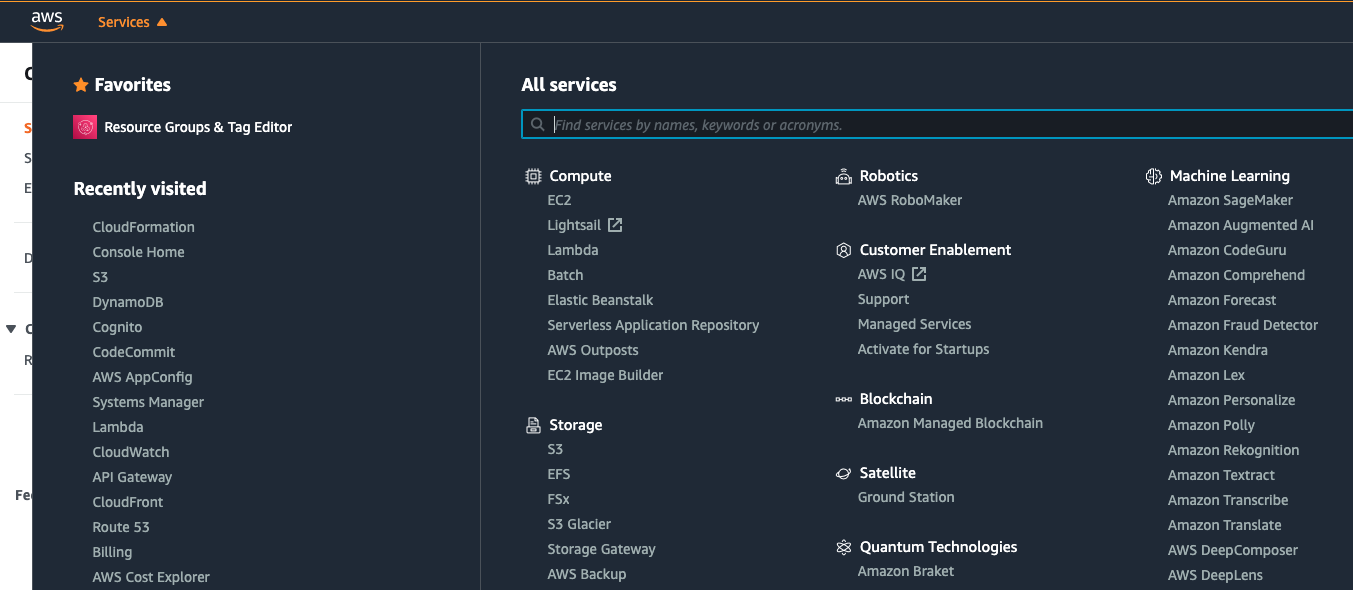Open Serverless Application Repository
Viewport: 1353px width, 590px height.
653,325
